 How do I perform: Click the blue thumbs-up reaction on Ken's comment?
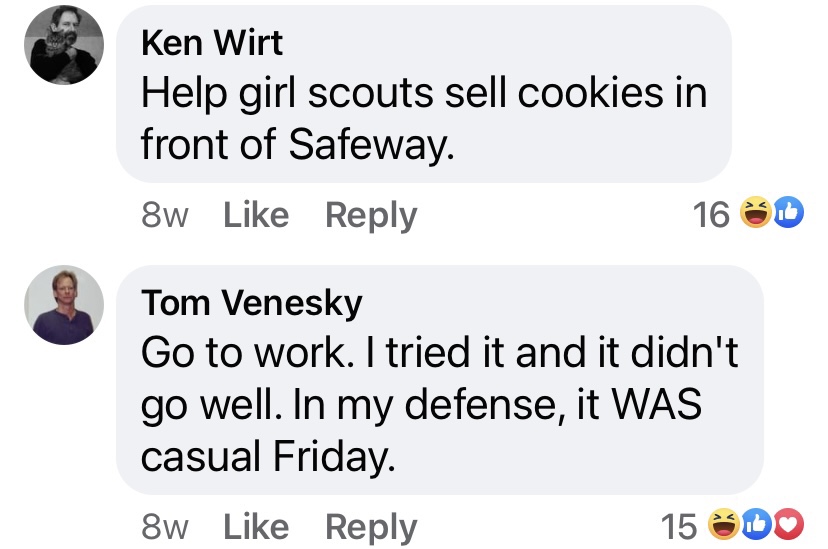[x=788, y=213]
